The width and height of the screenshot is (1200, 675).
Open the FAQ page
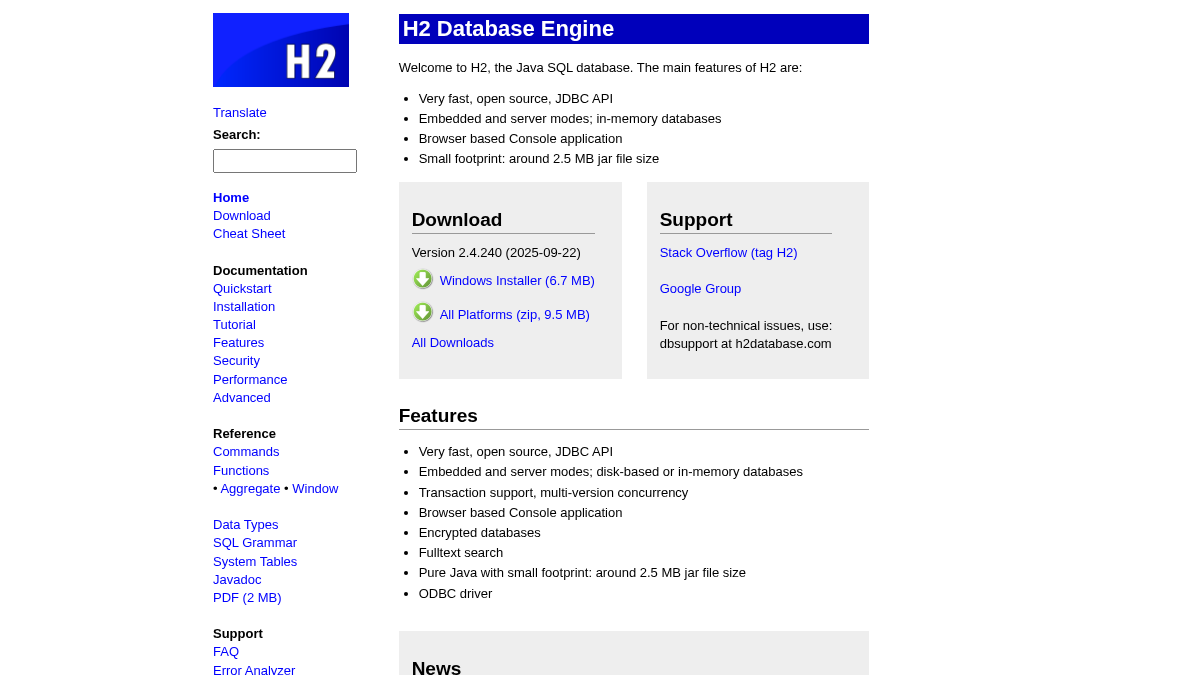point(226,652)
